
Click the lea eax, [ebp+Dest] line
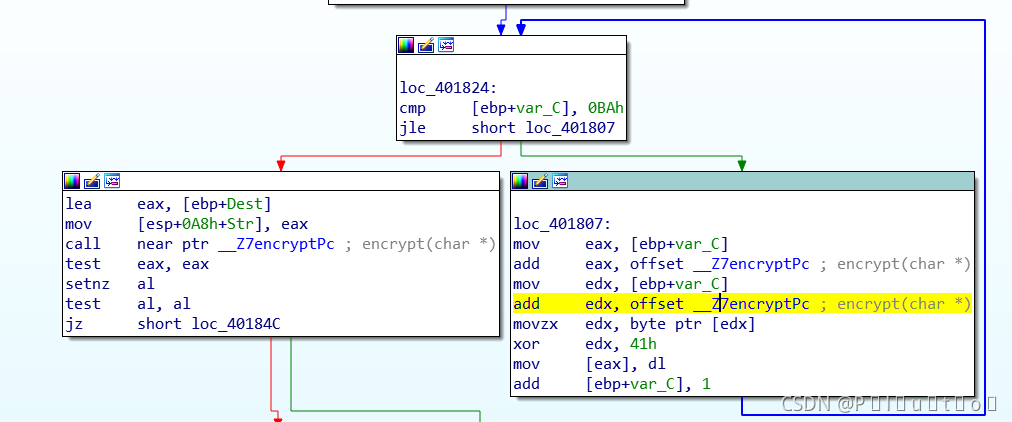(168, 205)
